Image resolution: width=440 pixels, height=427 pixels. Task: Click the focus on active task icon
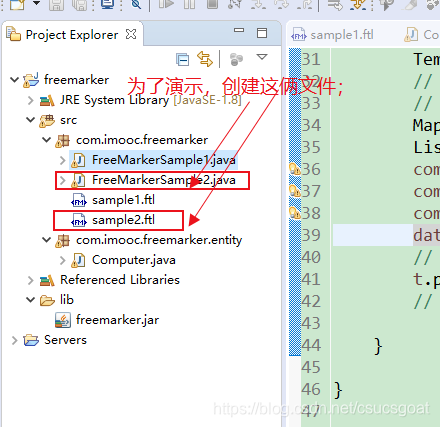tap(236, 59)
